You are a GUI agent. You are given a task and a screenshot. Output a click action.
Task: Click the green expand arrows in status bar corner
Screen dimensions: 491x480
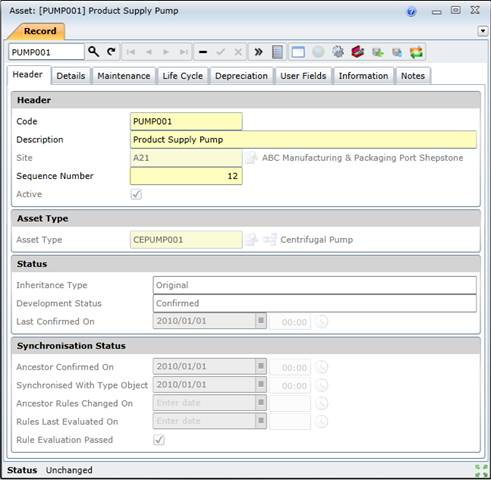(x=481, y=471)
